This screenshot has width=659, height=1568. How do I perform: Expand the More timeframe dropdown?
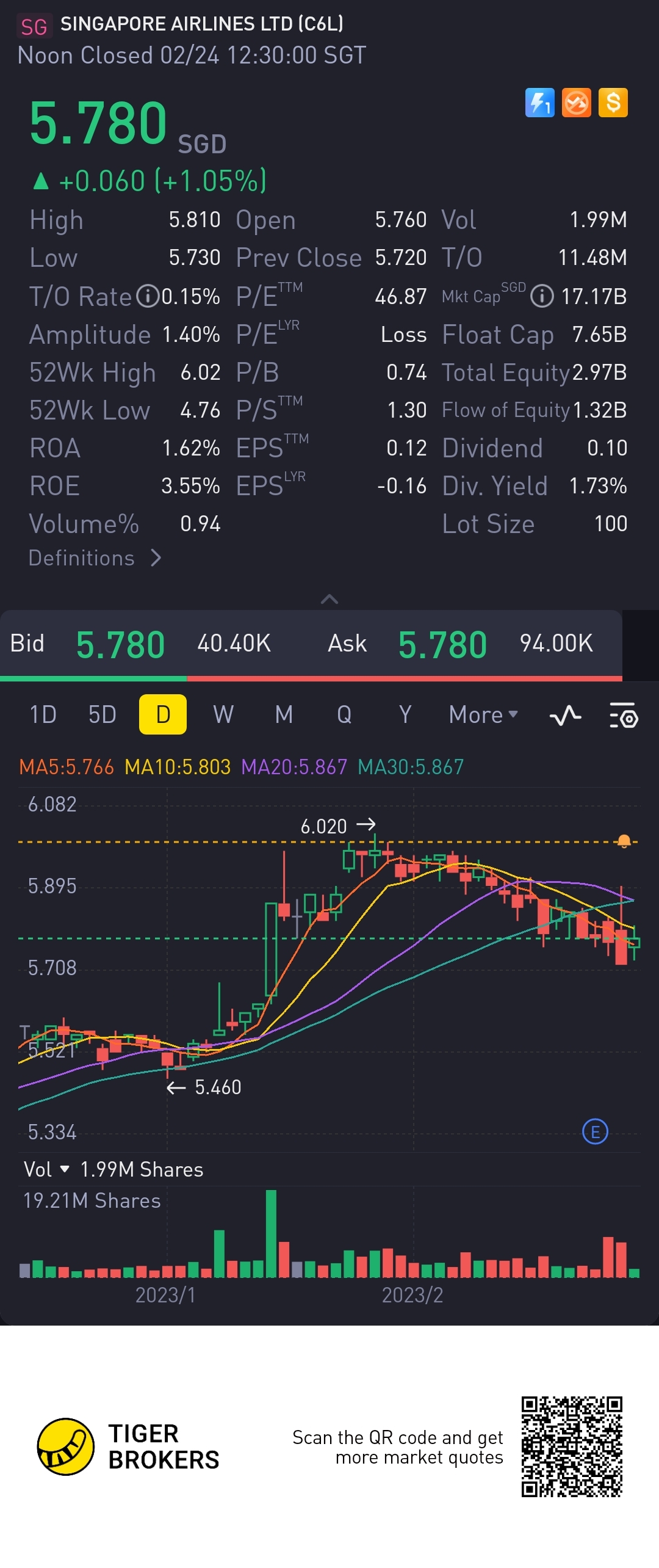[483, 714]
